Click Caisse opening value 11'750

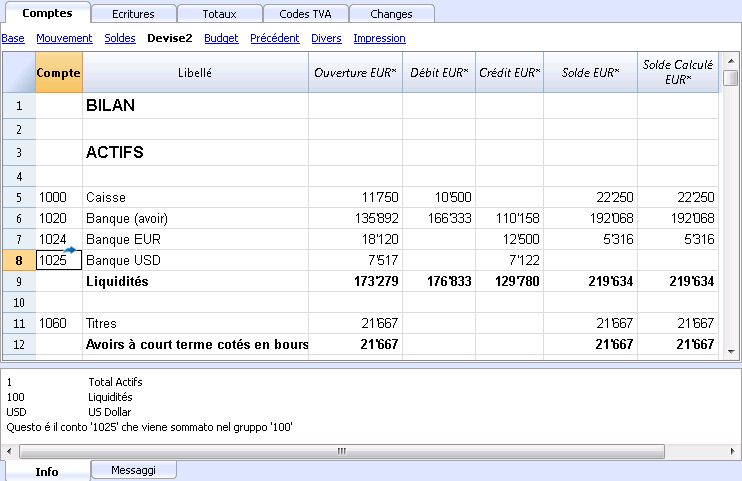pos(355,197)
